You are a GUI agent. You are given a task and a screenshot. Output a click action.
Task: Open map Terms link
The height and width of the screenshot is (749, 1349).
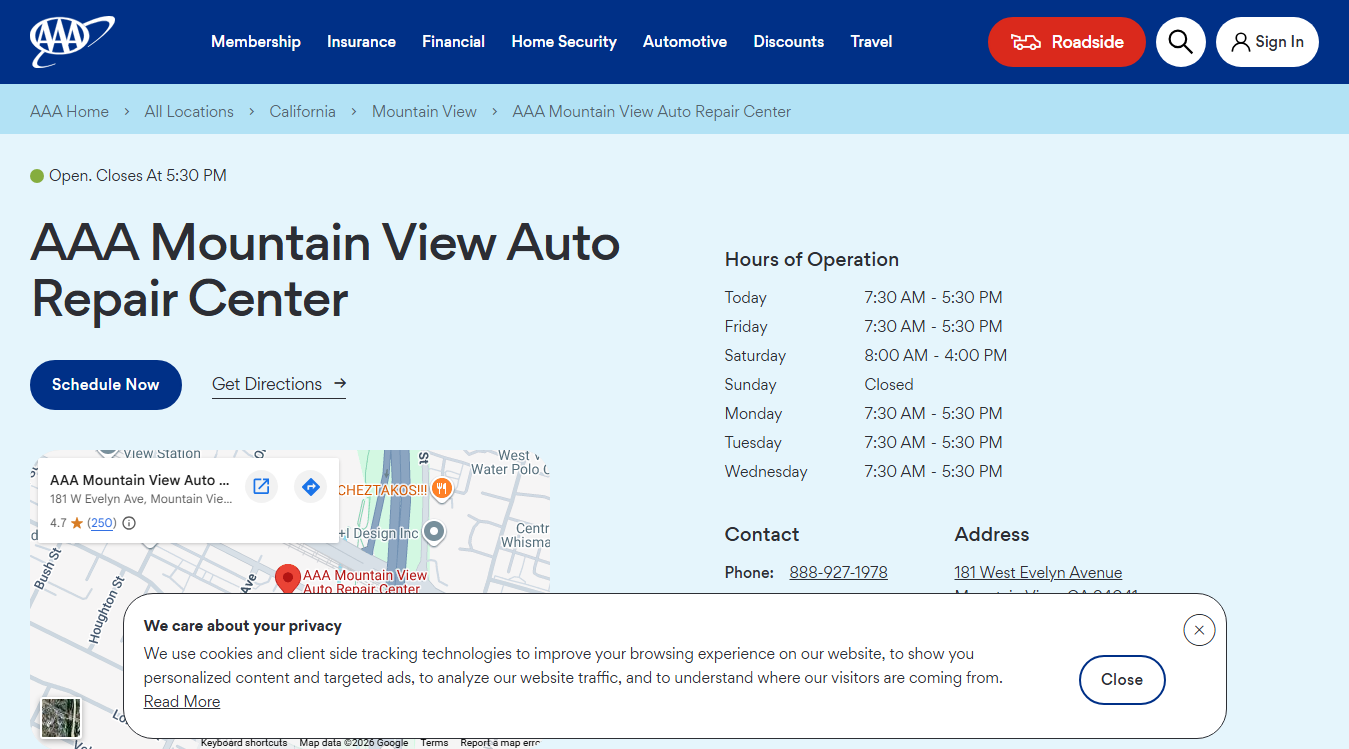coord(434,743)
